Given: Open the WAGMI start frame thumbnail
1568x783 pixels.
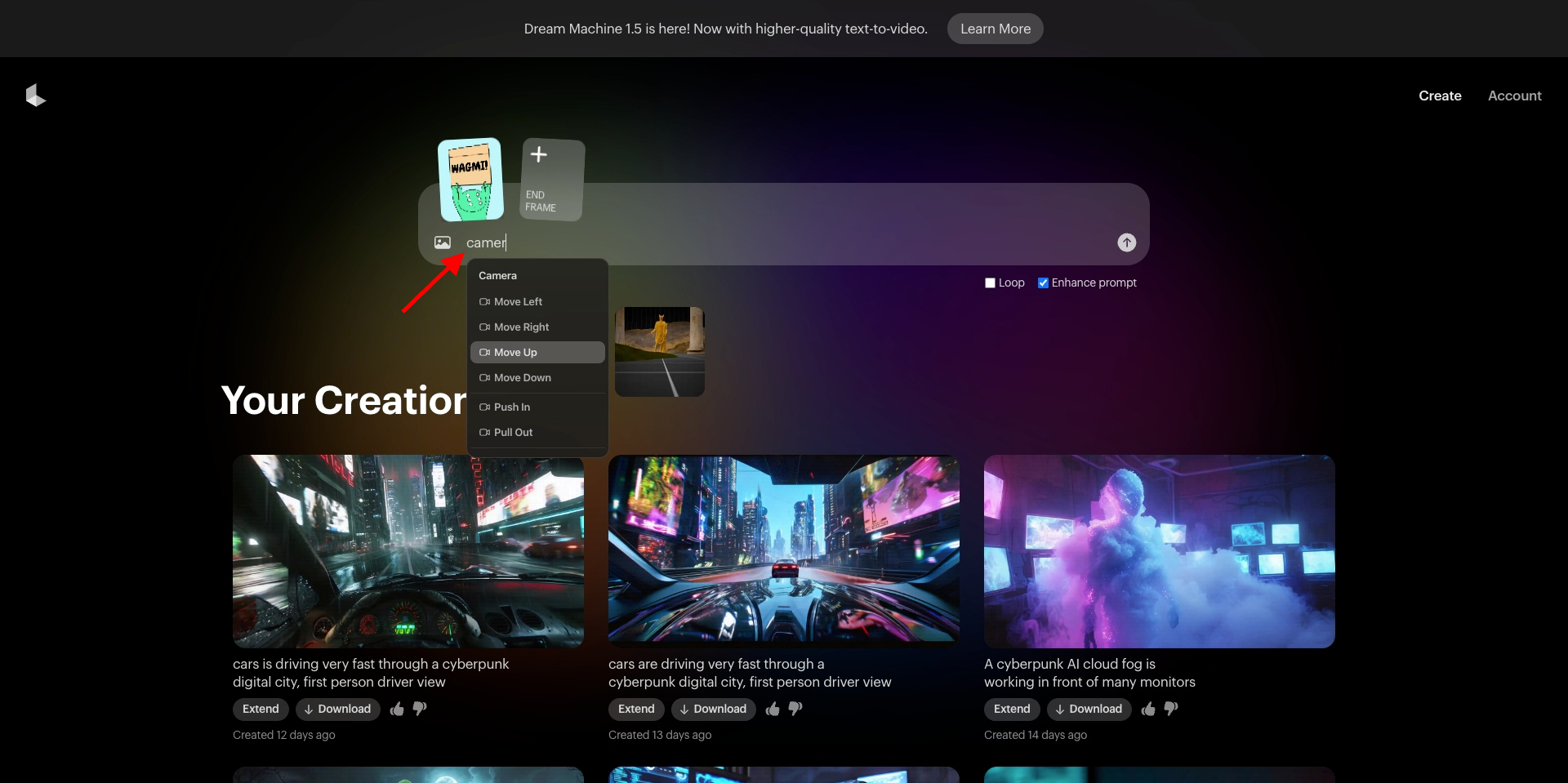Looking at the screenshot, I should [x=470, y=180].
